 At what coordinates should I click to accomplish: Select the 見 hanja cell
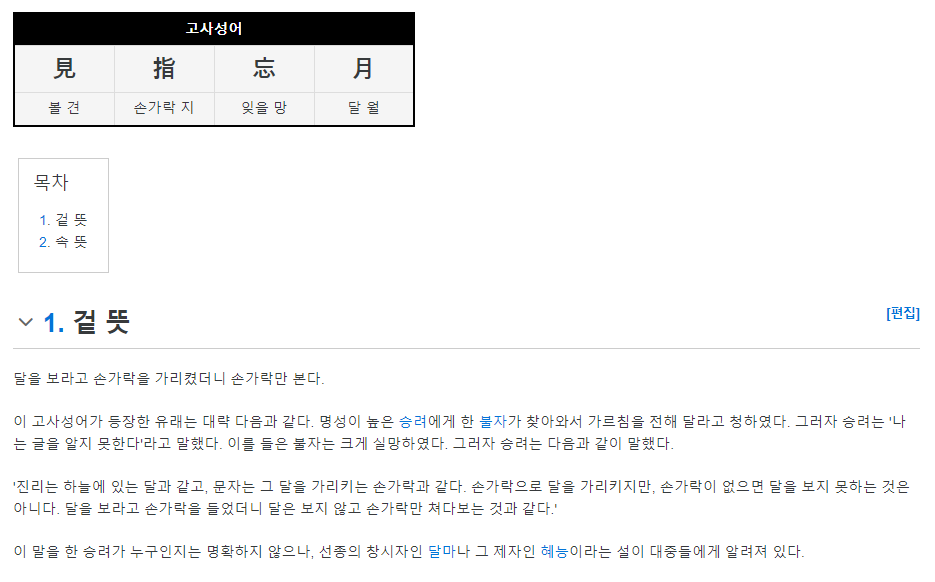point(64,69)
